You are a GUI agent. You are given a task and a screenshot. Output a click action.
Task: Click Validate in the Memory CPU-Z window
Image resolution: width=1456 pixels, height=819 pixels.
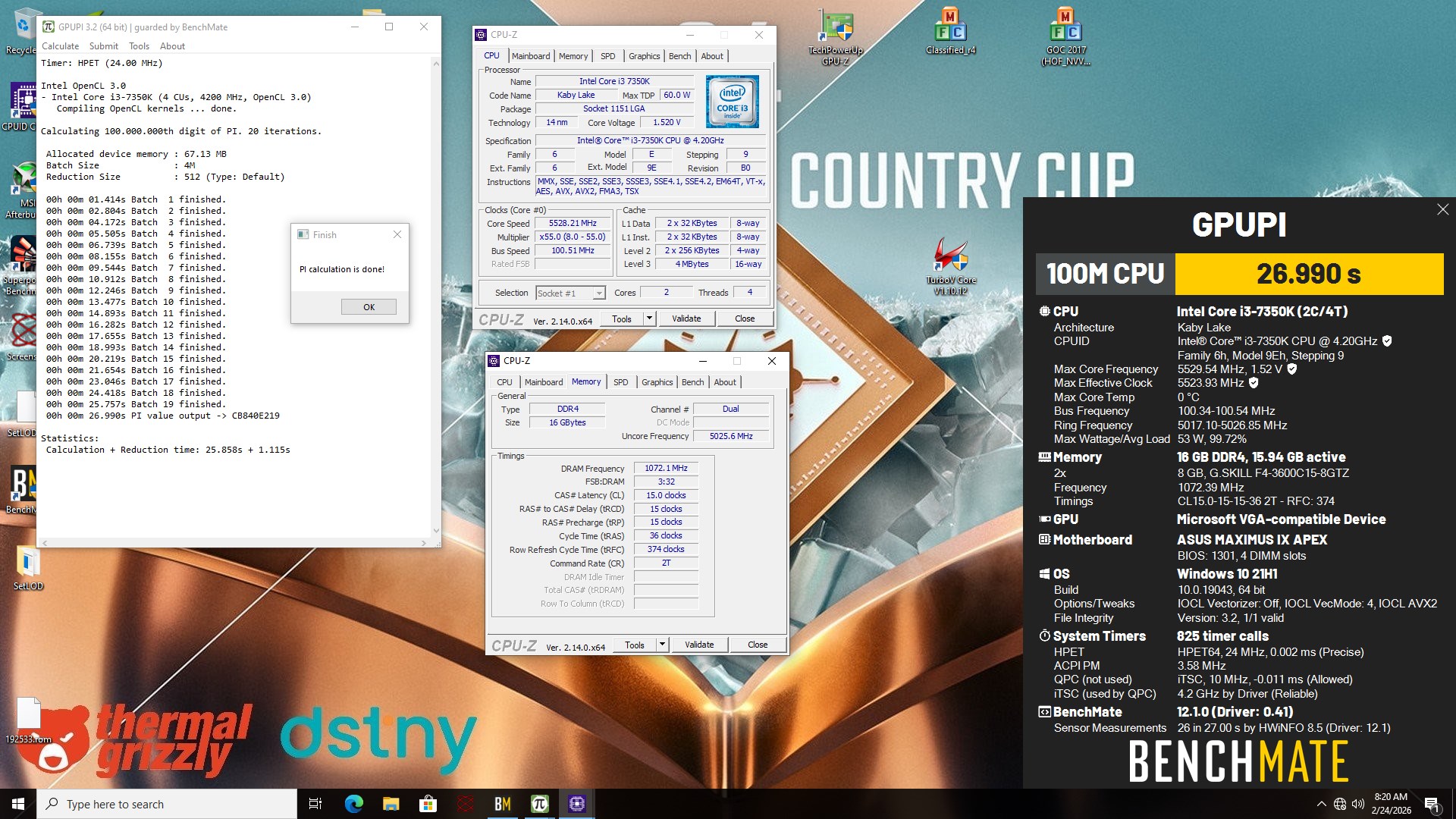tap(699, 645)
